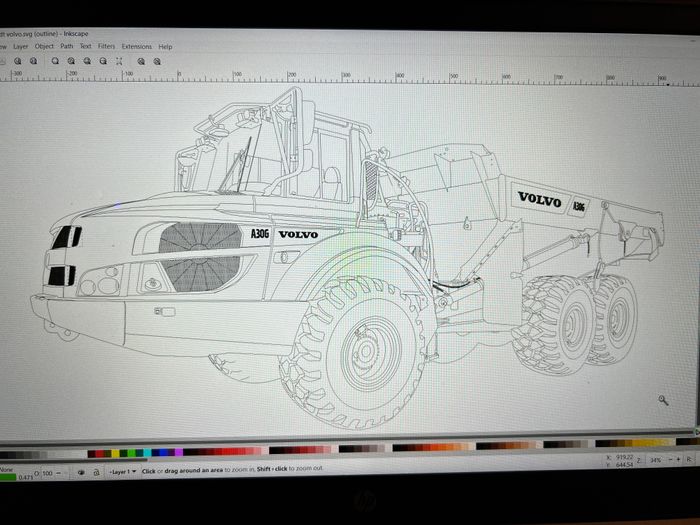Click the Zoom to Page Width icon
The width and height of the screenshot is (700, 525).
(x=103, y=61)
